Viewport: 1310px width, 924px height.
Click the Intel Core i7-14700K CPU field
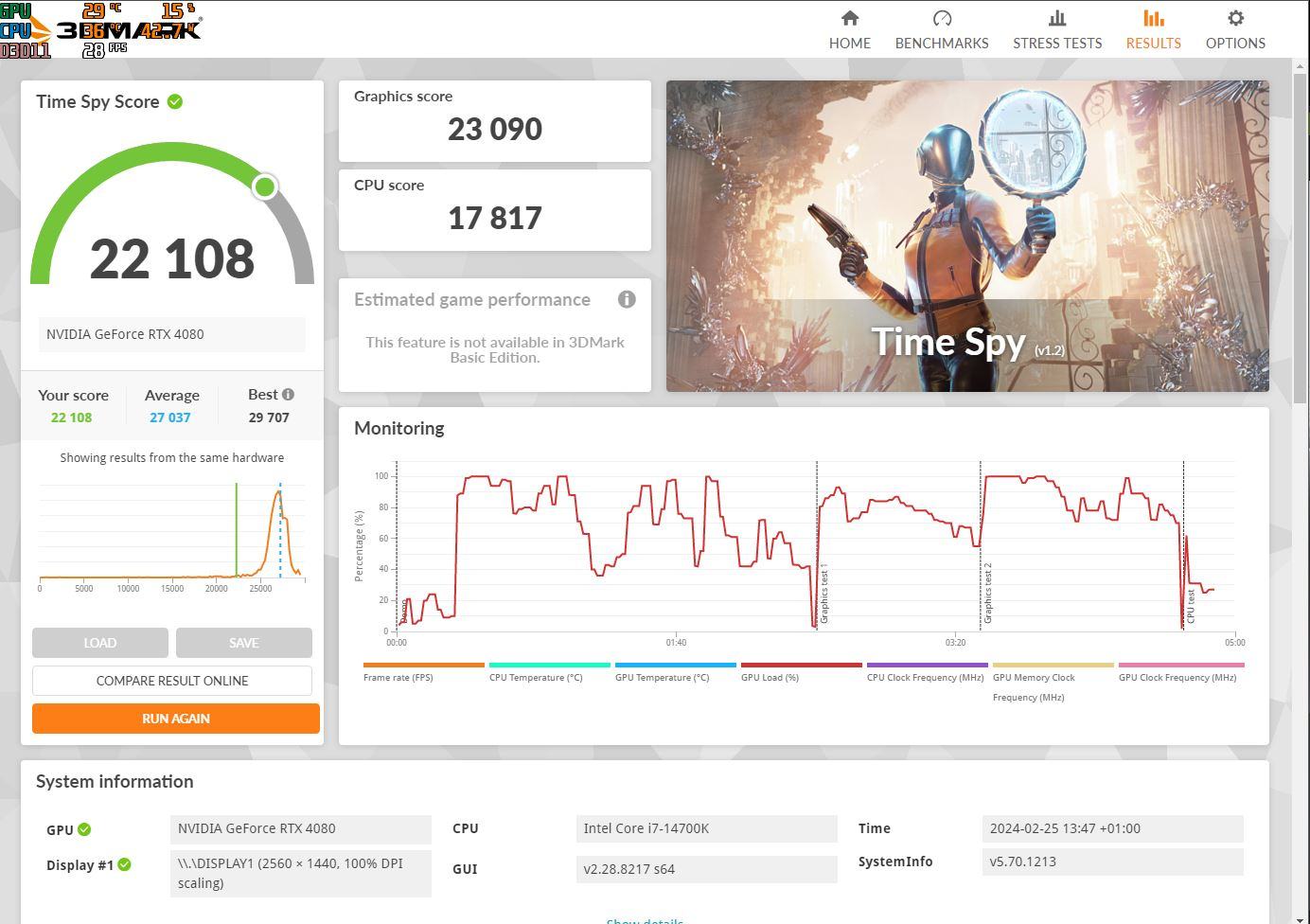(707, 828)
